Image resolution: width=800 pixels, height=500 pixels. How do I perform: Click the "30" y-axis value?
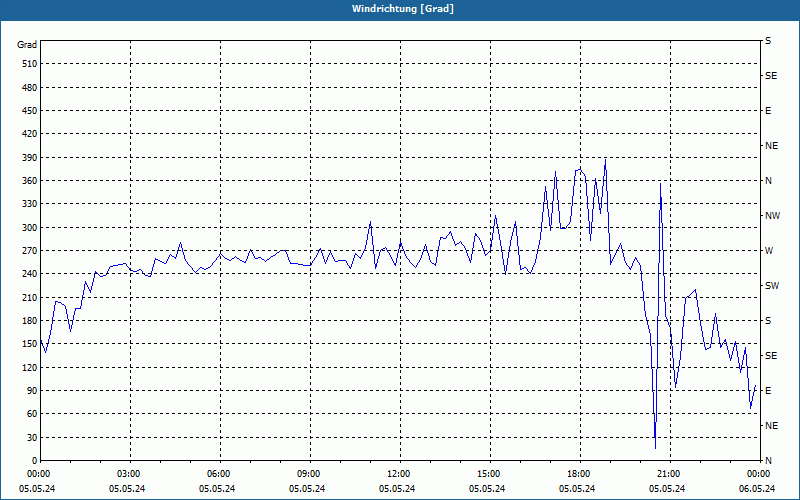(x=32, y=438)
